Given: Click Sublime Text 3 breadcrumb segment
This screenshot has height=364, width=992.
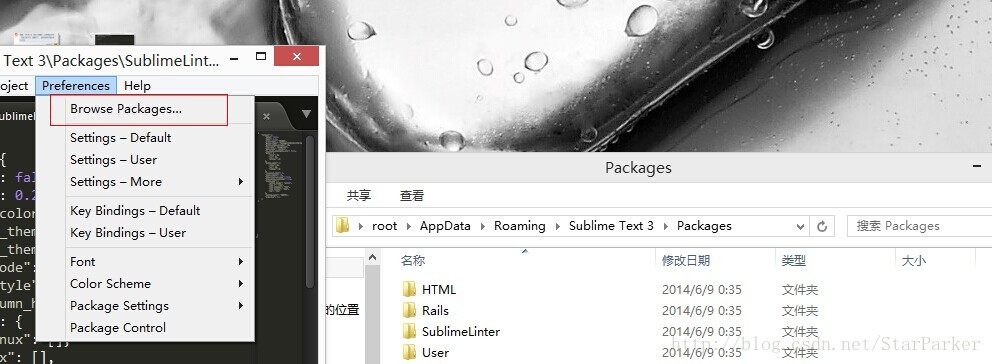Looking at the screenshot, I should tap(611, 226).
